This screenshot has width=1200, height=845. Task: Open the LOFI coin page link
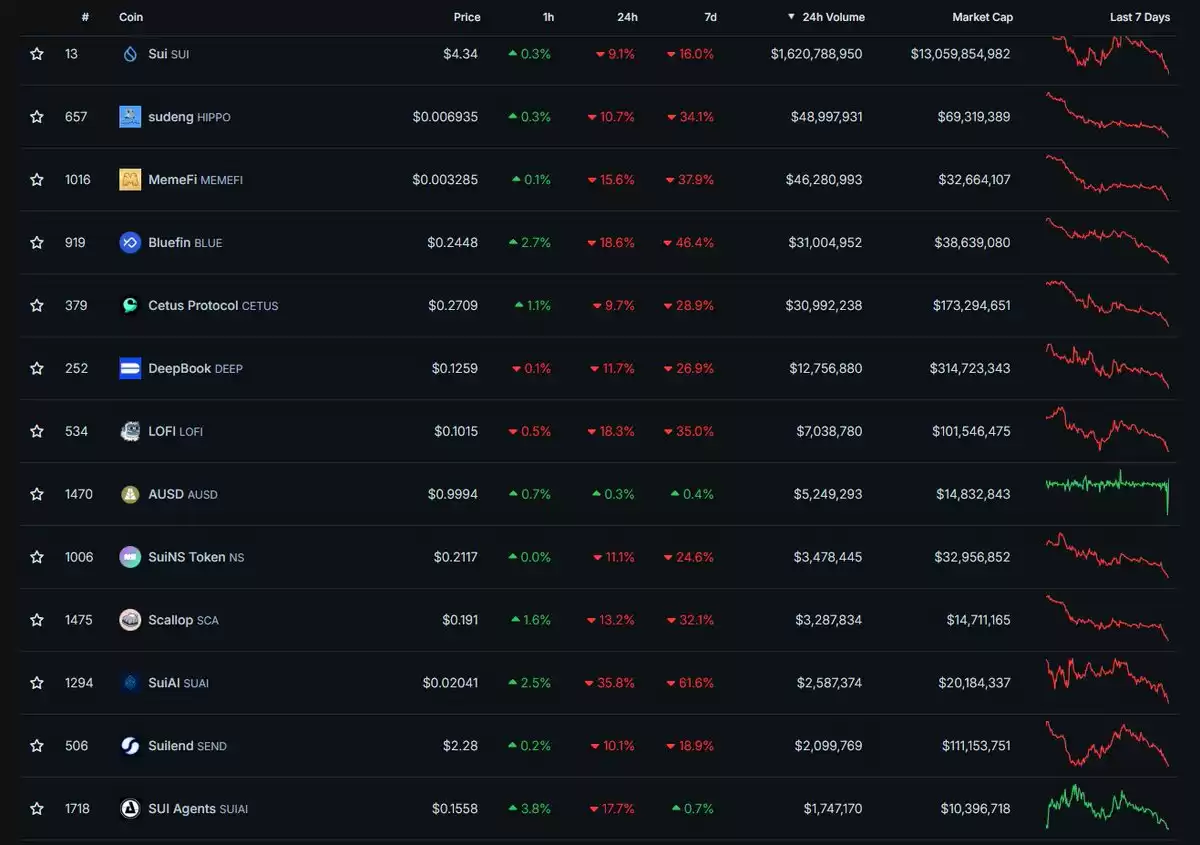click(x=175, y=432)
